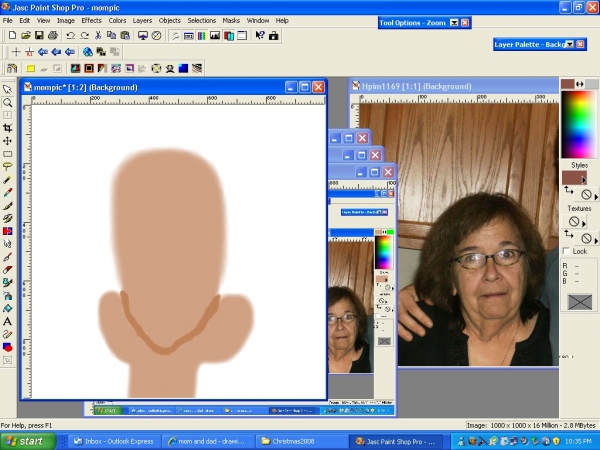Viewport: 600px width, 450px height.
Task: Select the Eraser tool
Action: click(x=7, y=270)
